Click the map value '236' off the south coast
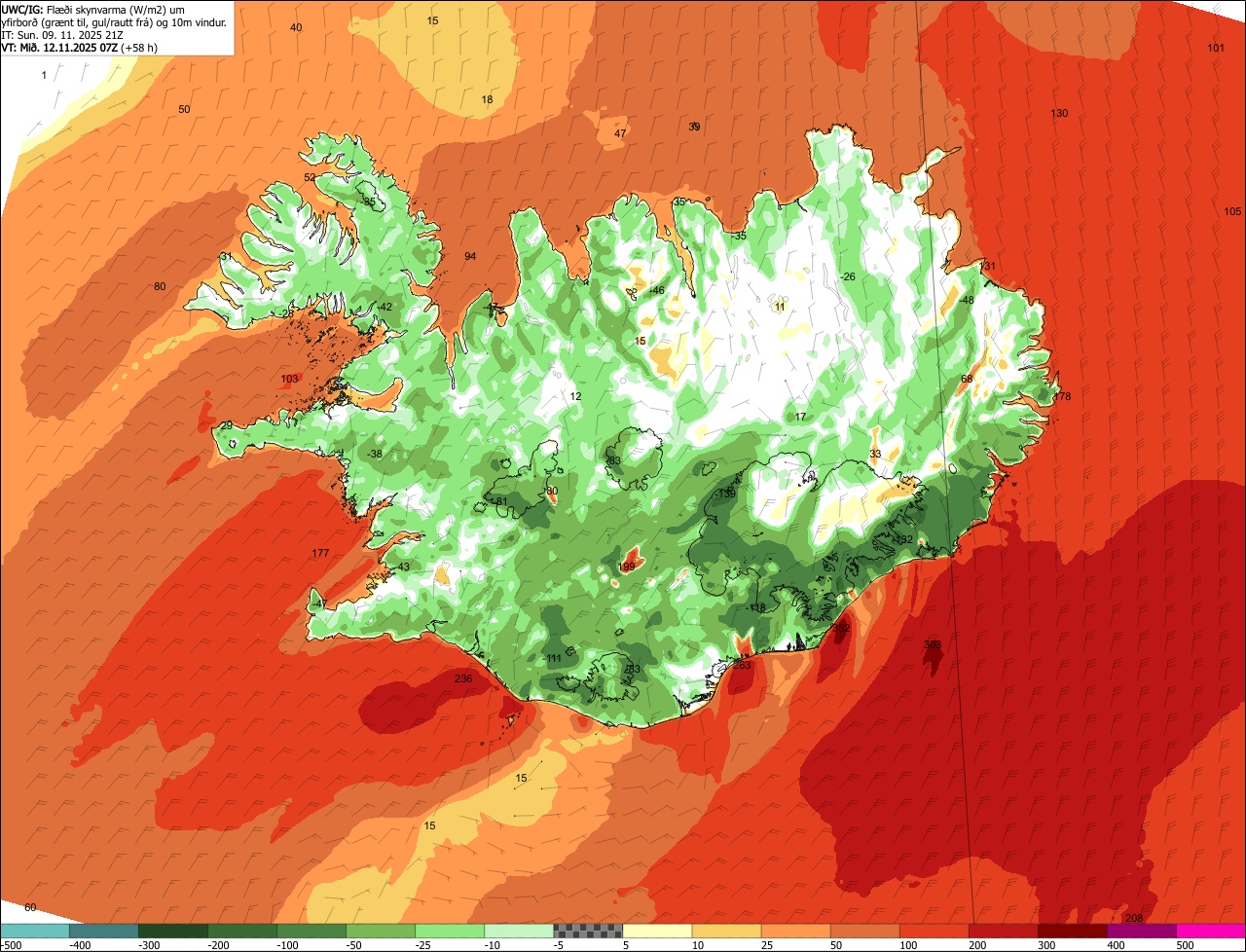 coord(463,678)
